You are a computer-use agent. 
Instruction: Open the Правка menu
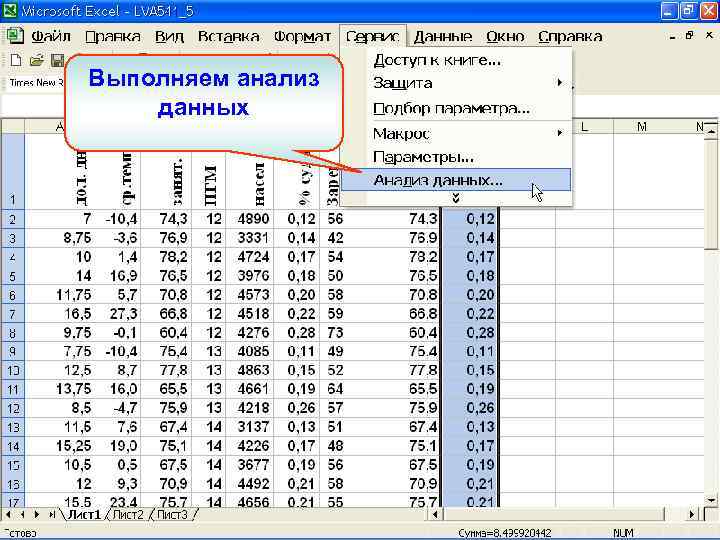pos(113,36)
